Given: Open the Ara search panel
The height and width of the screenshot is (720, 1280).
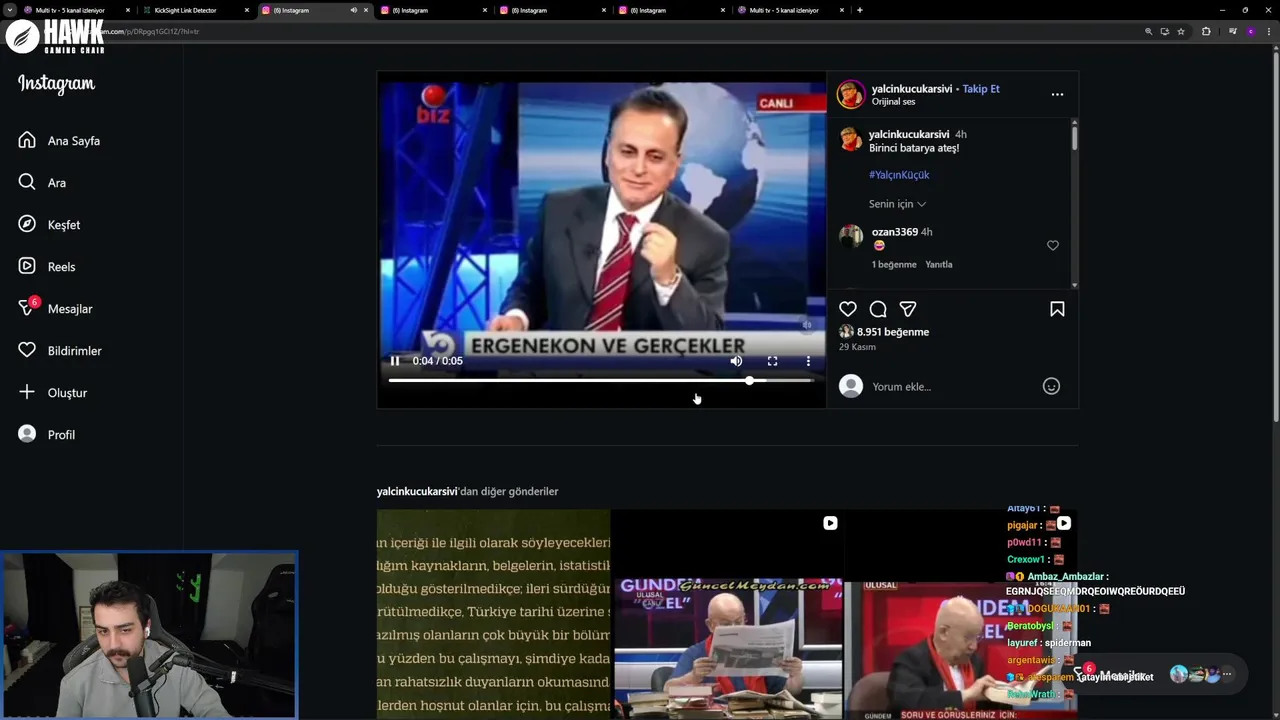Looking at the screenshot, I should (x=43, y=183).
